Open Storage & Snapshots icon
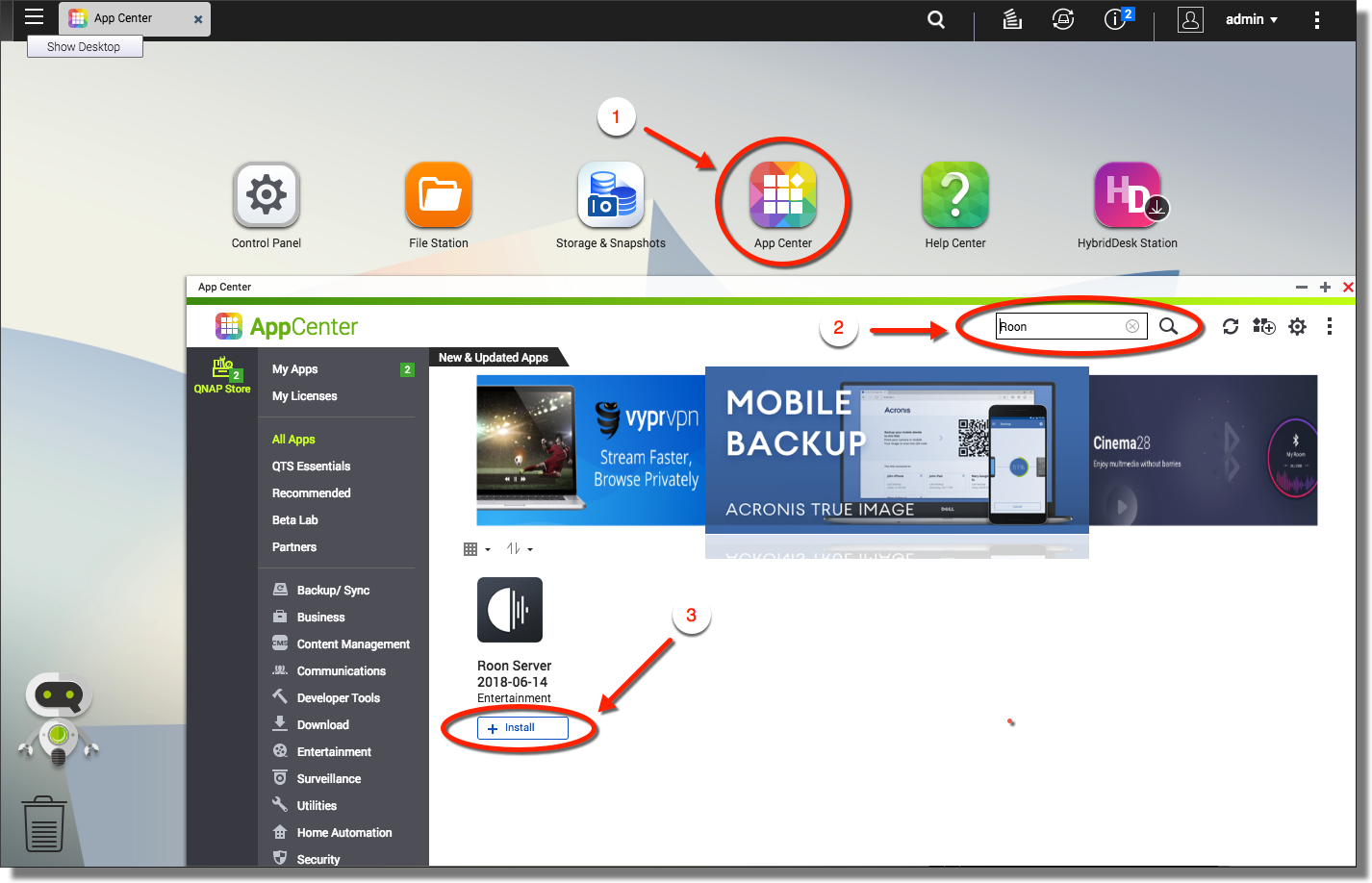Screen dimensions: 1372x883 pos(611,195)
